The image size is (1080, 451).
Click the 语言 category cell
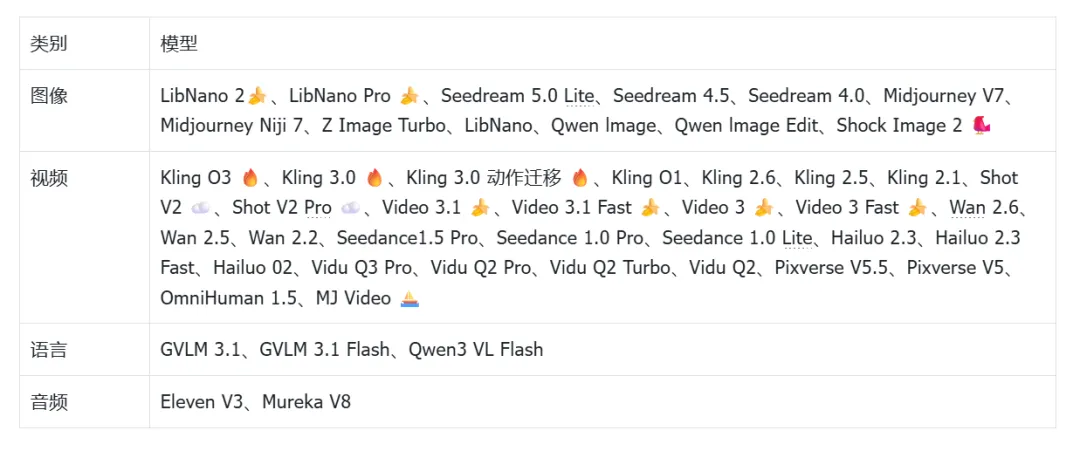84,349
